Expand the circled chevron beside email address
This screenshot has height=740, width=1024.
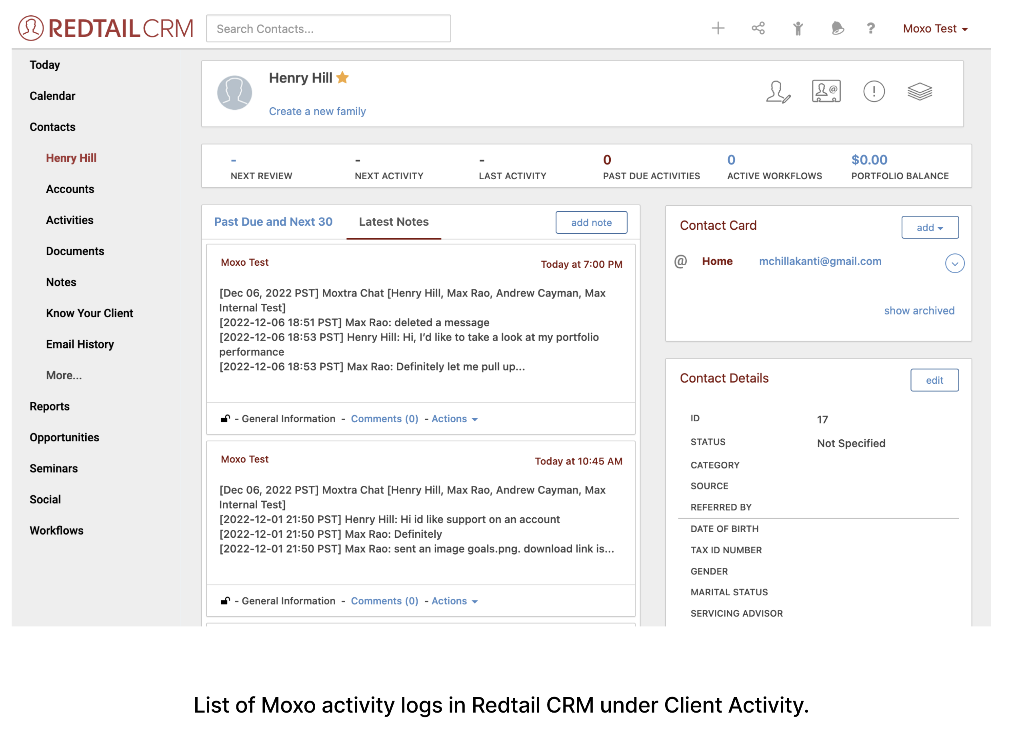pyautogui.click(x=955, y=263)
